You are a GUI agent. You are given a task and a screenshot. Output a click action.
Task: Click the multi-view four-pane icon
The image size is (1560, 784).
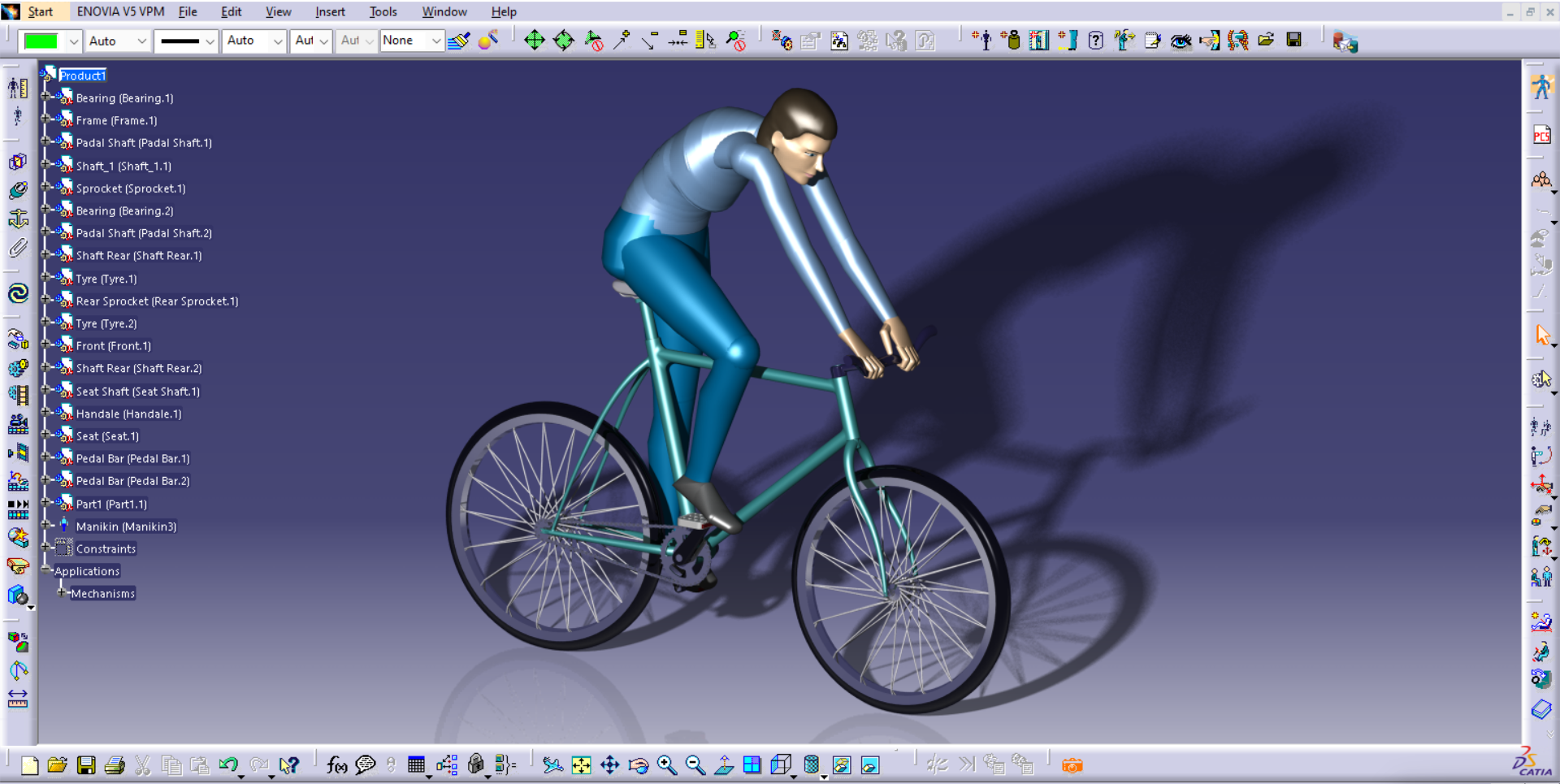pyautogui.click(x=752, y=765)
